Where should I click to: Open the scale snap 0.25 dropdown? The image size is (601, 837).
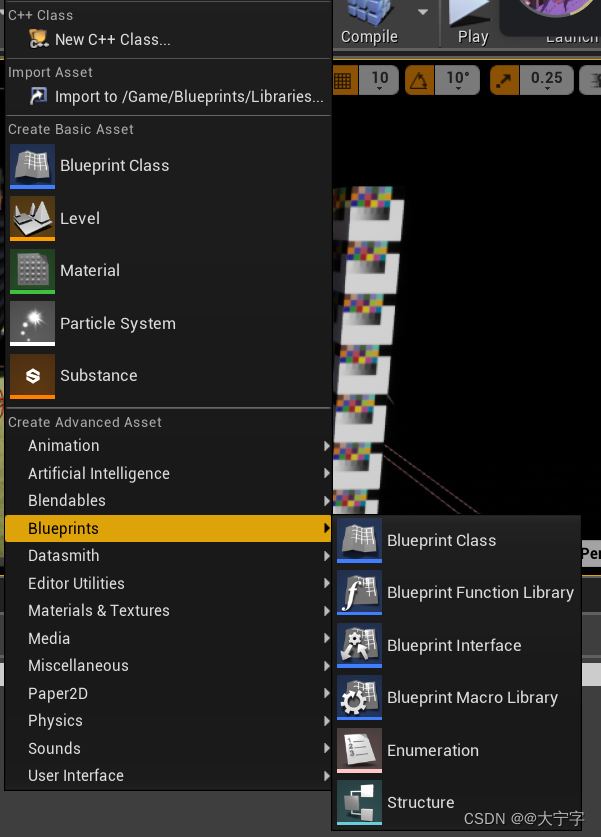547,80
